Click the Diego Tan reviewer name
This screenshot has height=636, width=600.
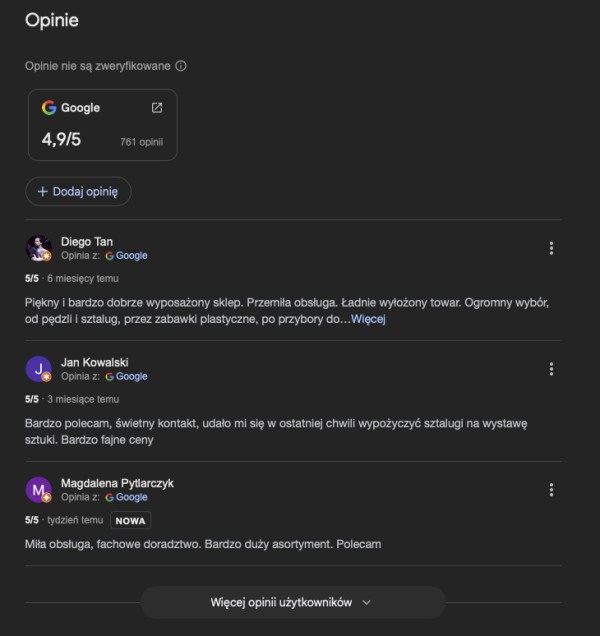tap(87, 241)
